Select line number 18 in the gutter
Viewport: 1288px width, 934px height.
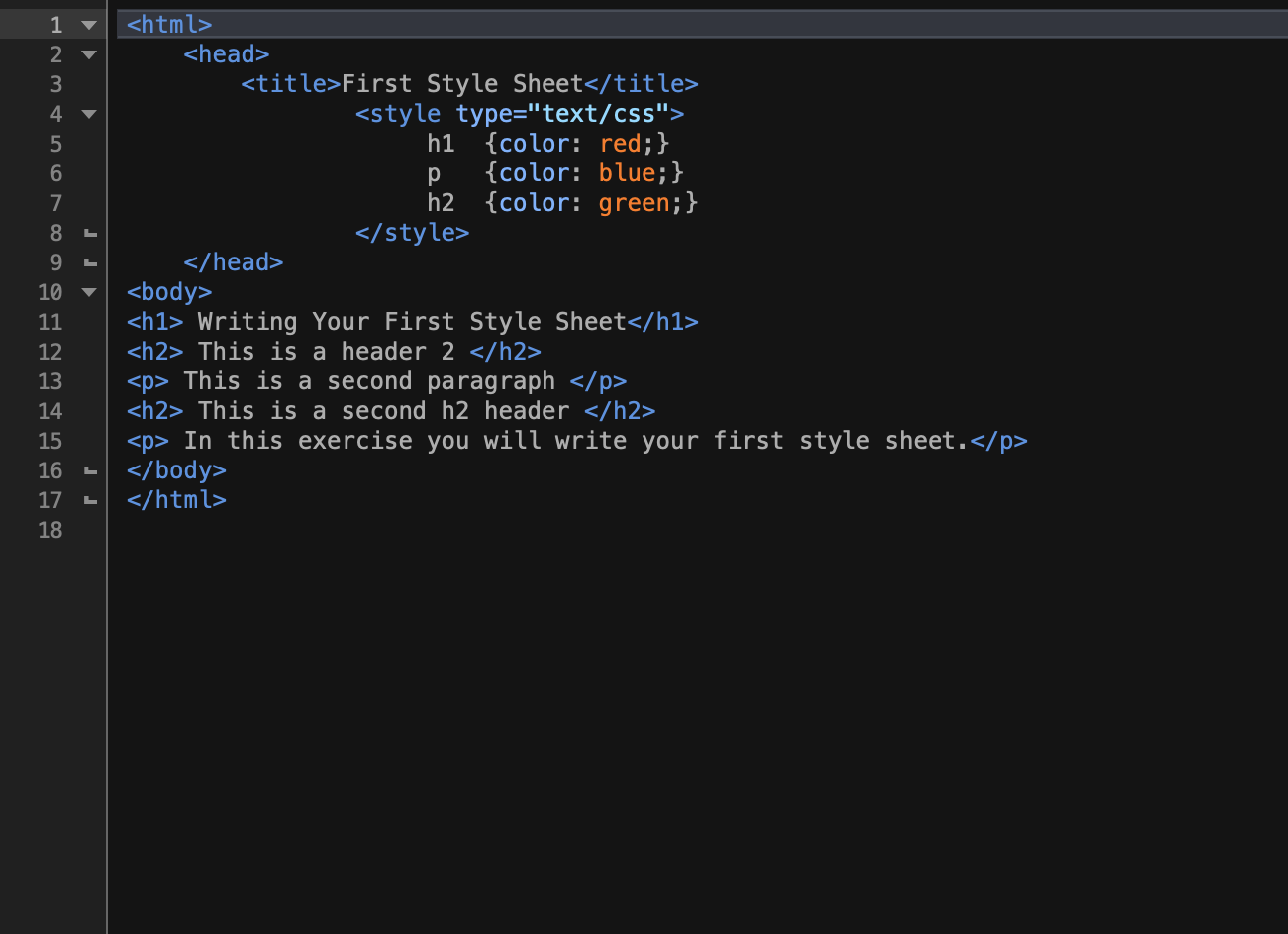[50, 530]
